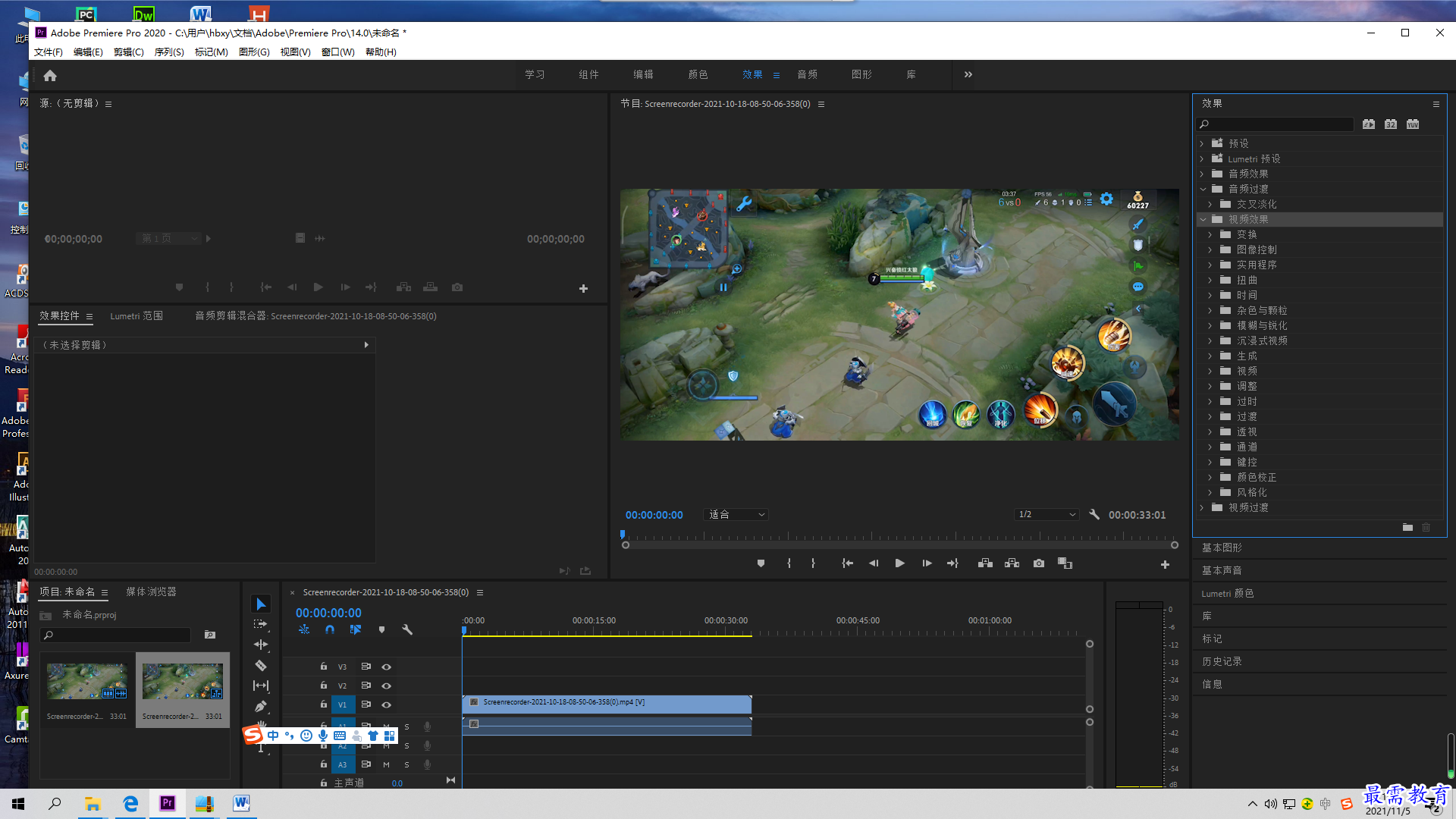Toggle linked selection in timeline
The height and width of the screenshot is (819, 1456).
355,629
